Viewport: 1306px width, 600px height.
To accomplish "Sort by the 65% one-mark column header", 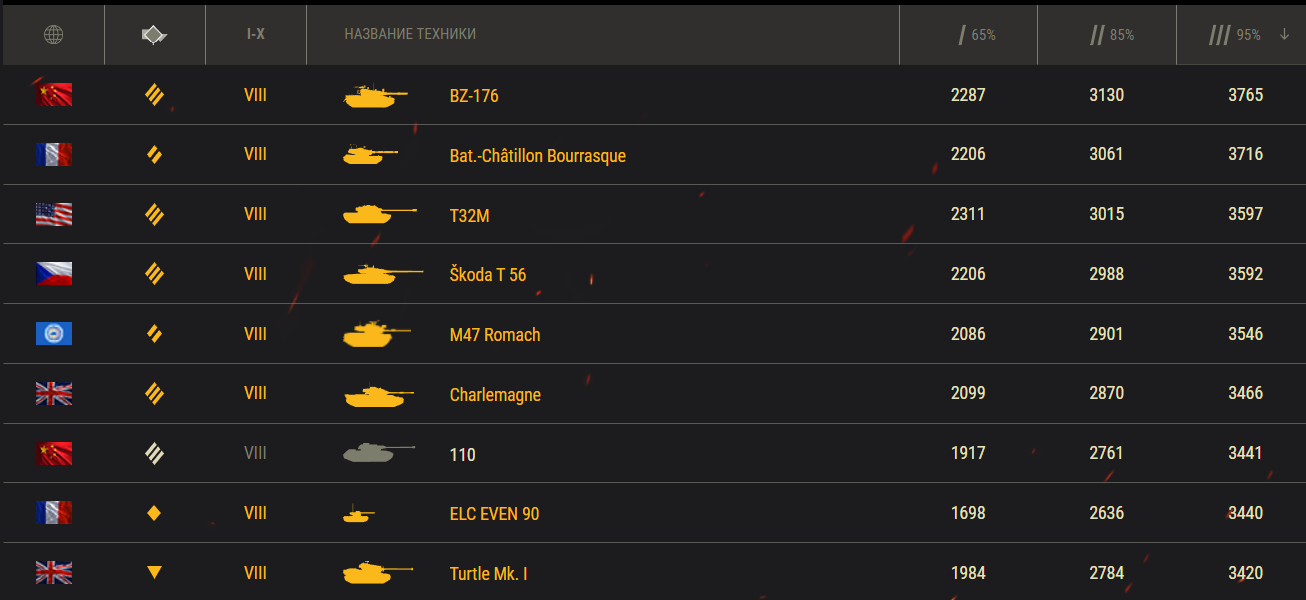I will (x=977, y=35).
